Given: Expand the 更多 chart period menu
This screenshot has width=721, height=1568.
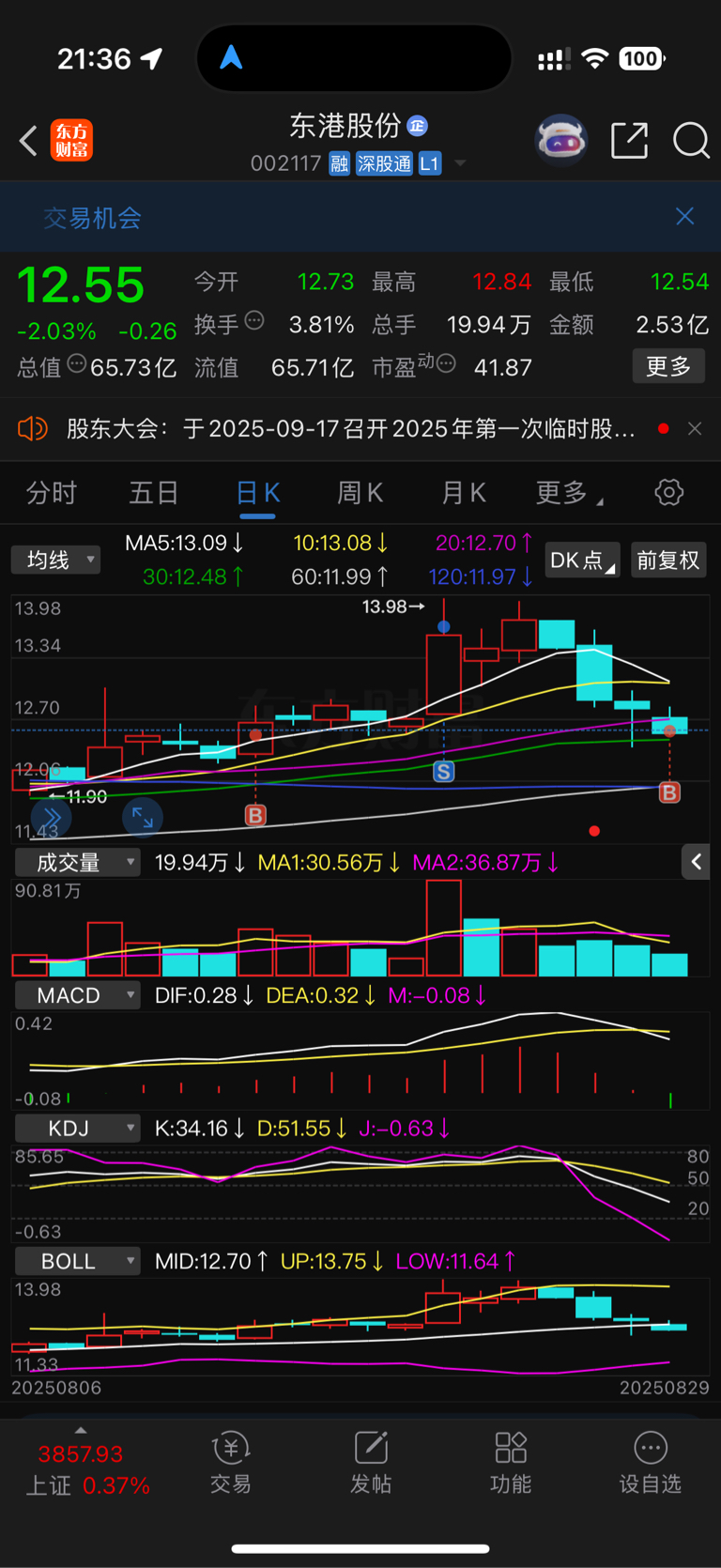Looking at the screenshot, I should point(569,493).
